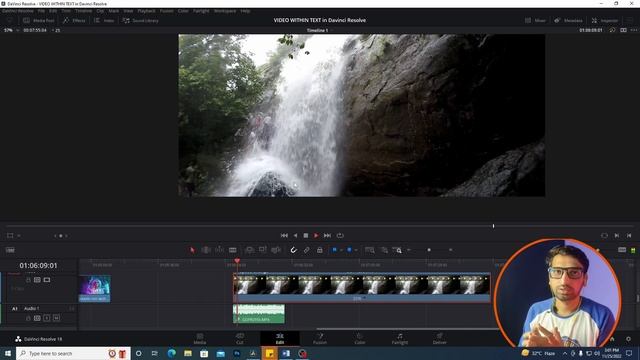Toggle the Media Pool panel

39,20
